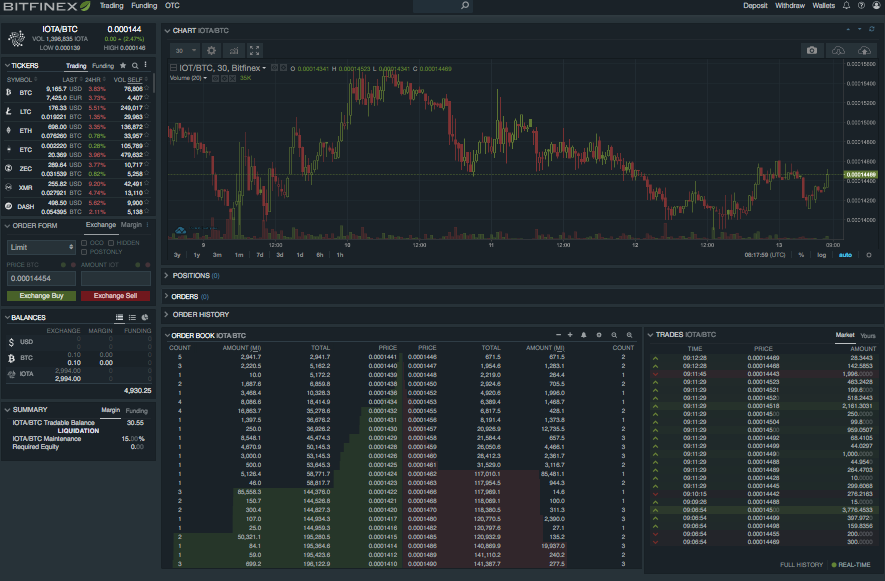885x581 pixels.
Task: Click the Exchange Buy button
Action: [41, 296]
